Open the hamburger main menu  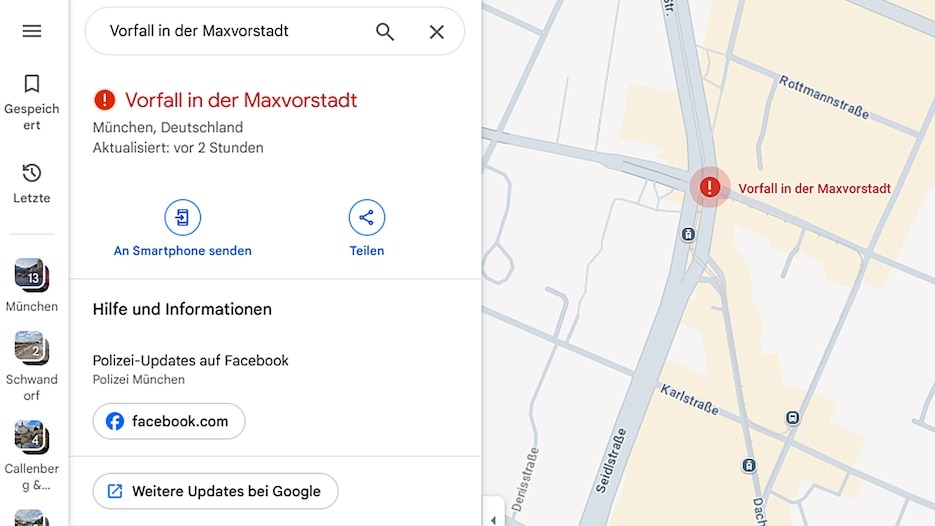(x=32, y=31)
